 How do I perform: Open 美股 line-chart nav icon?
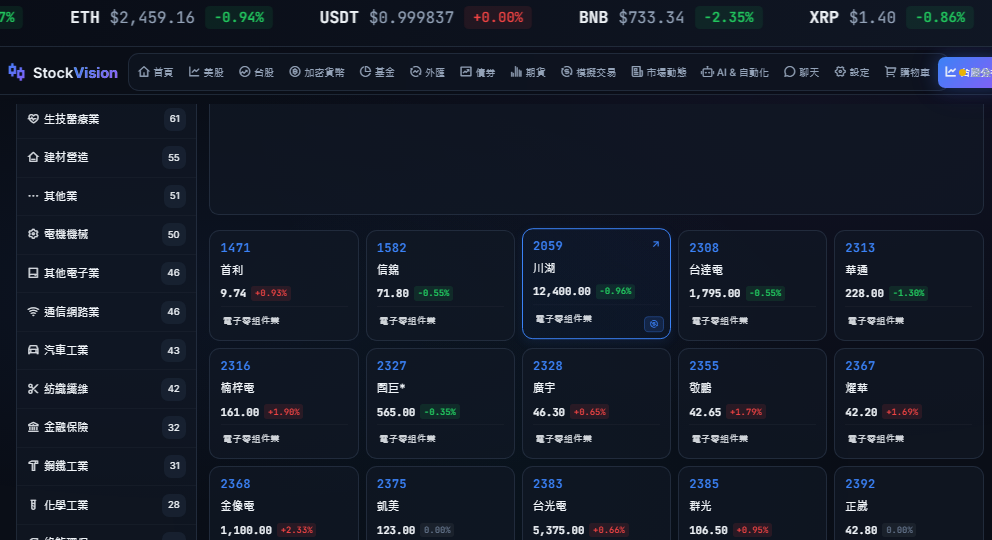tap(194, 72)
